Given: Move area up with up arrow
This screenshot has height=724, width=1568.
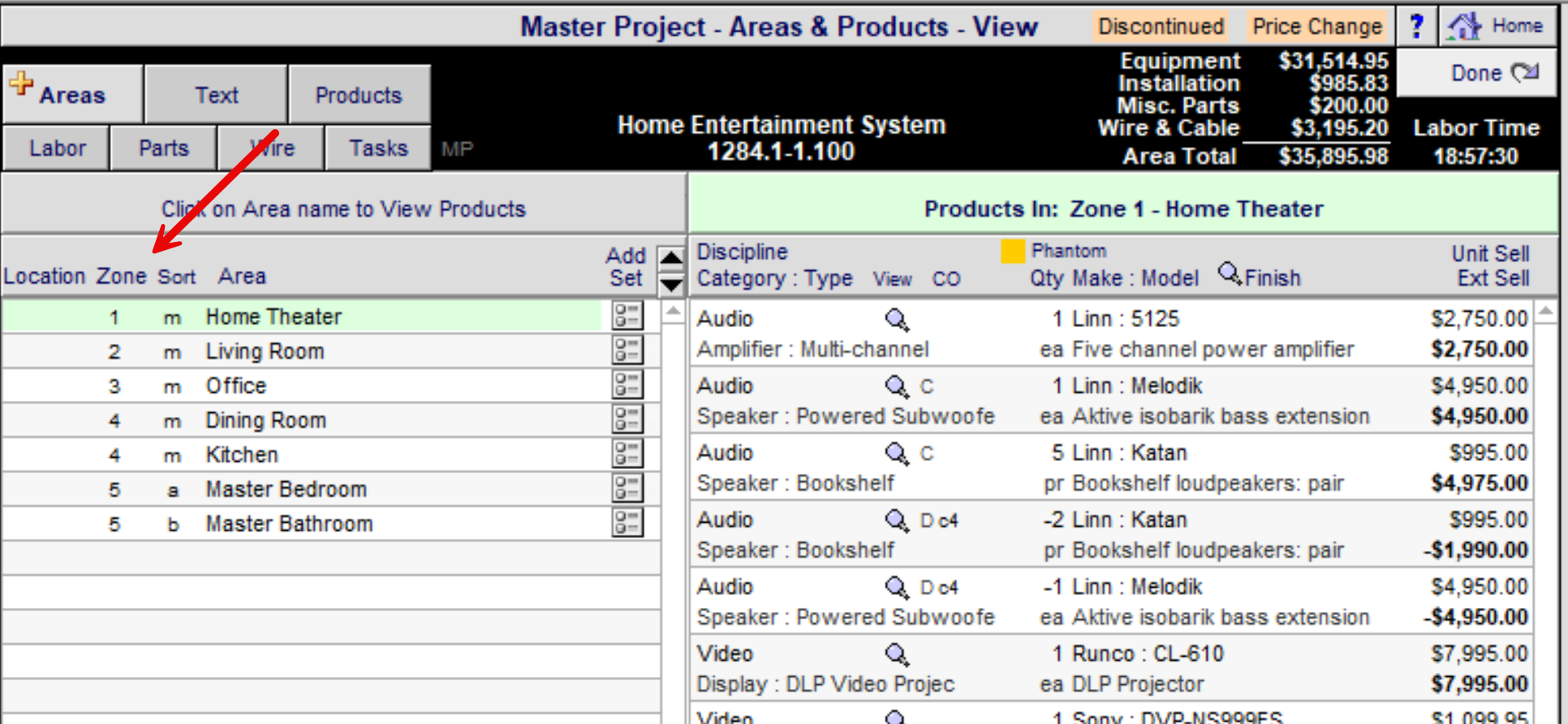Looking at the screenshot, I should [671, 259].
